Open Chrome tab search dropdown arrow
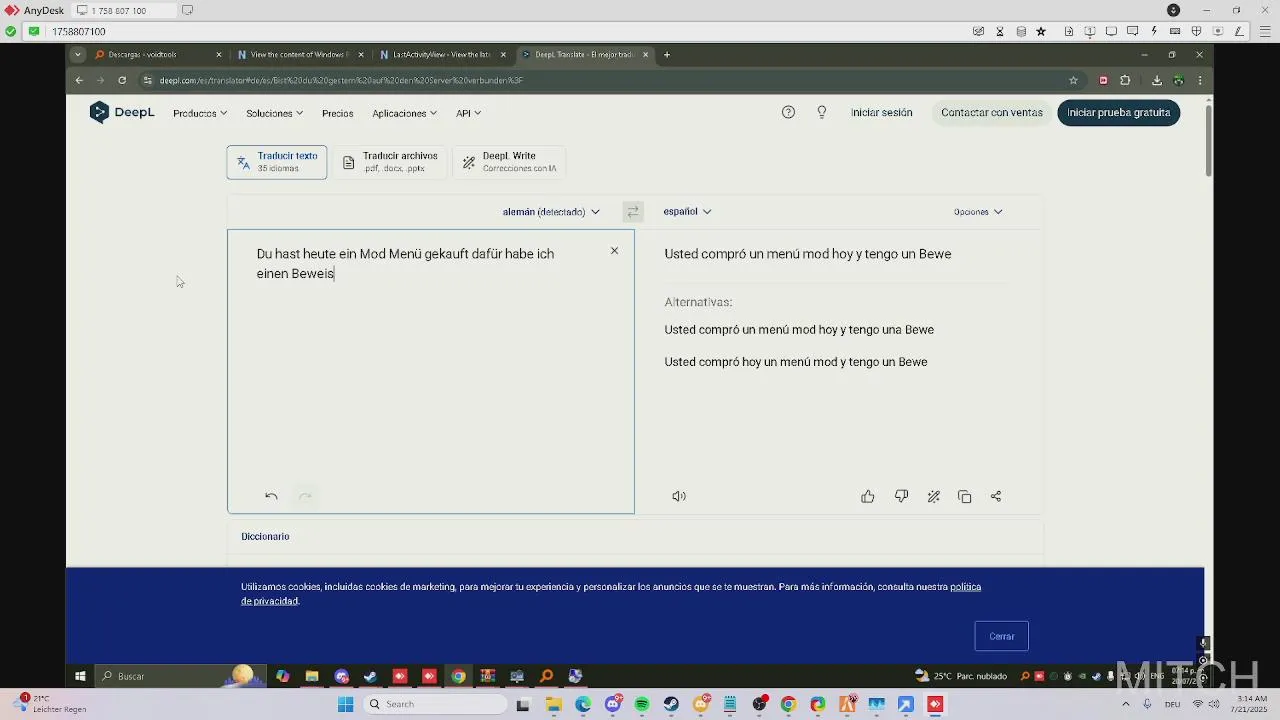This screenshot has width=1280, height=720. 78,55
